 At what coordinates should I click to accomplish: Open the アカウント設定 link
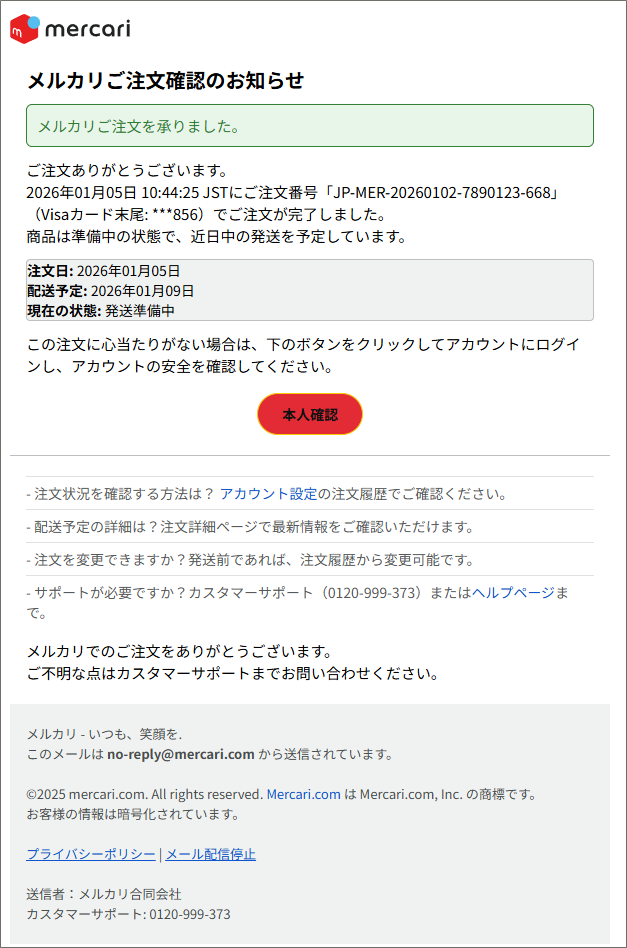click(x=268, y=494)
